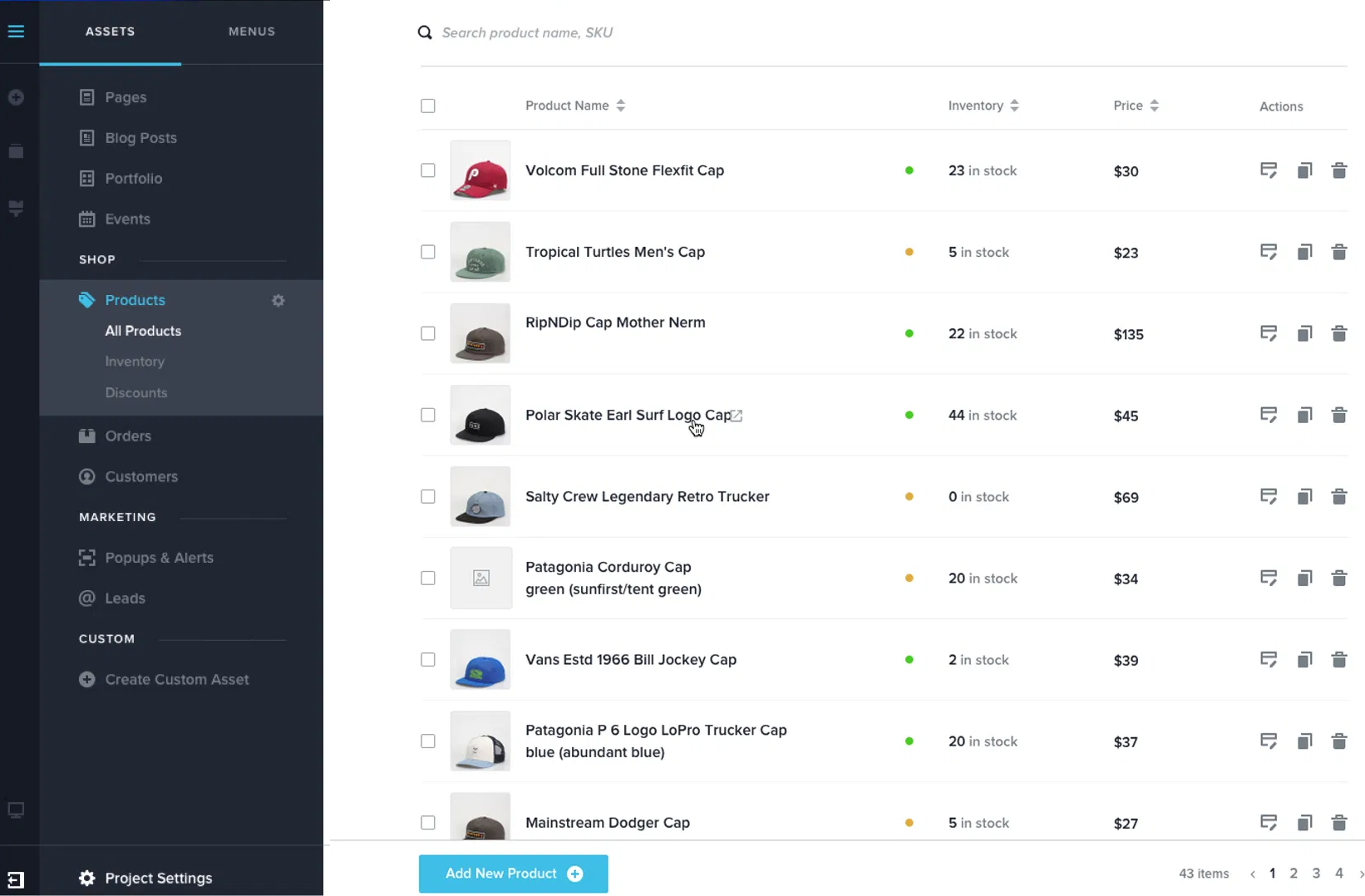Delete Vans Estd 1966 Bill Jockey Cap
1365x896 pixels.
pos(1338,659)
